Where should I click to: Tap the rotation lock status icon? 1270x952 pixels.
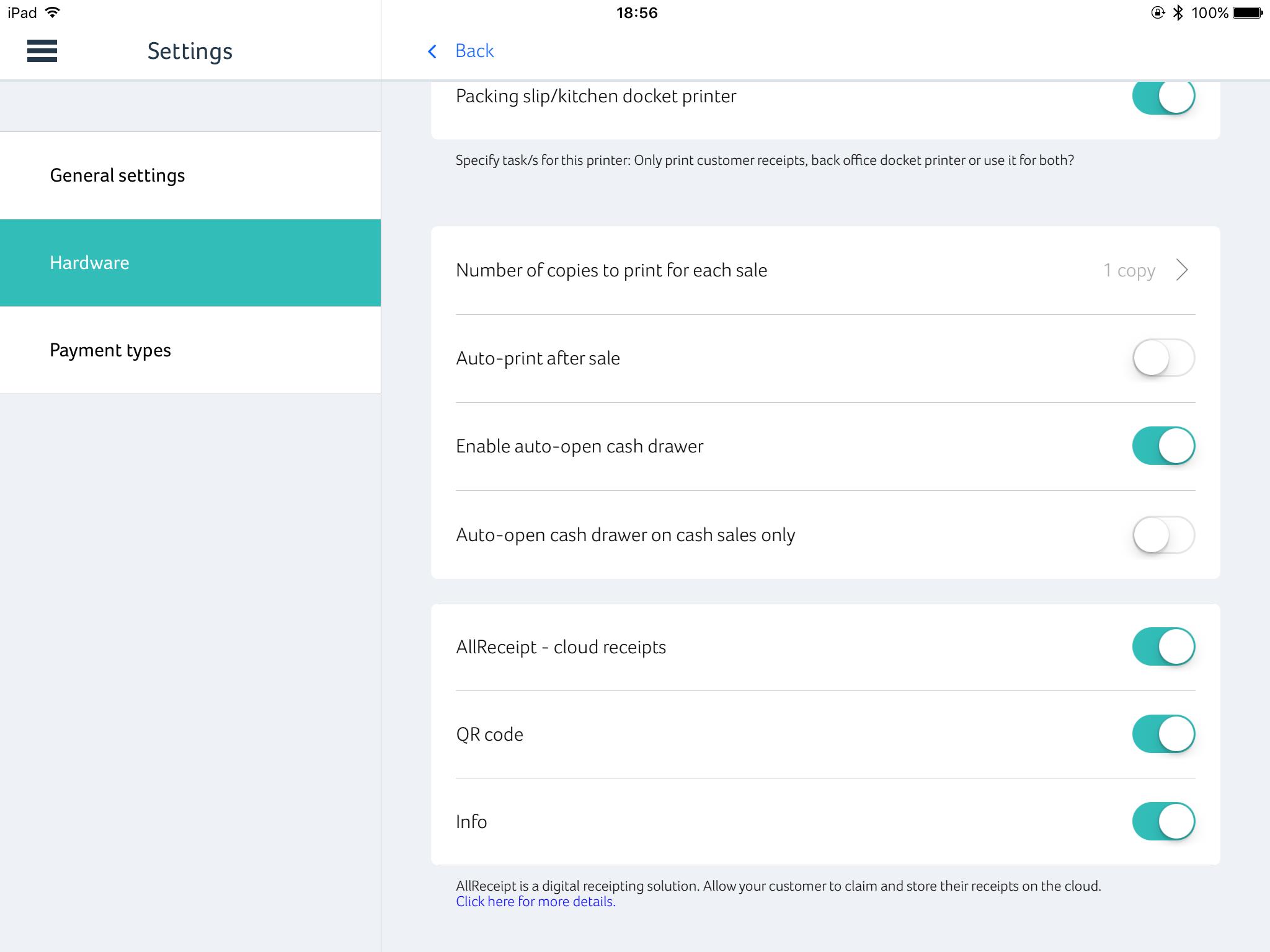(1158, 12)
